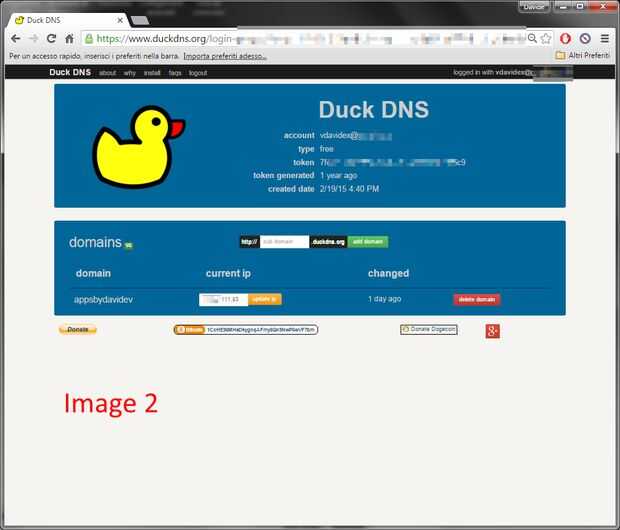
Task: Click the yellow duck logo image
Action: click(138, 146)
